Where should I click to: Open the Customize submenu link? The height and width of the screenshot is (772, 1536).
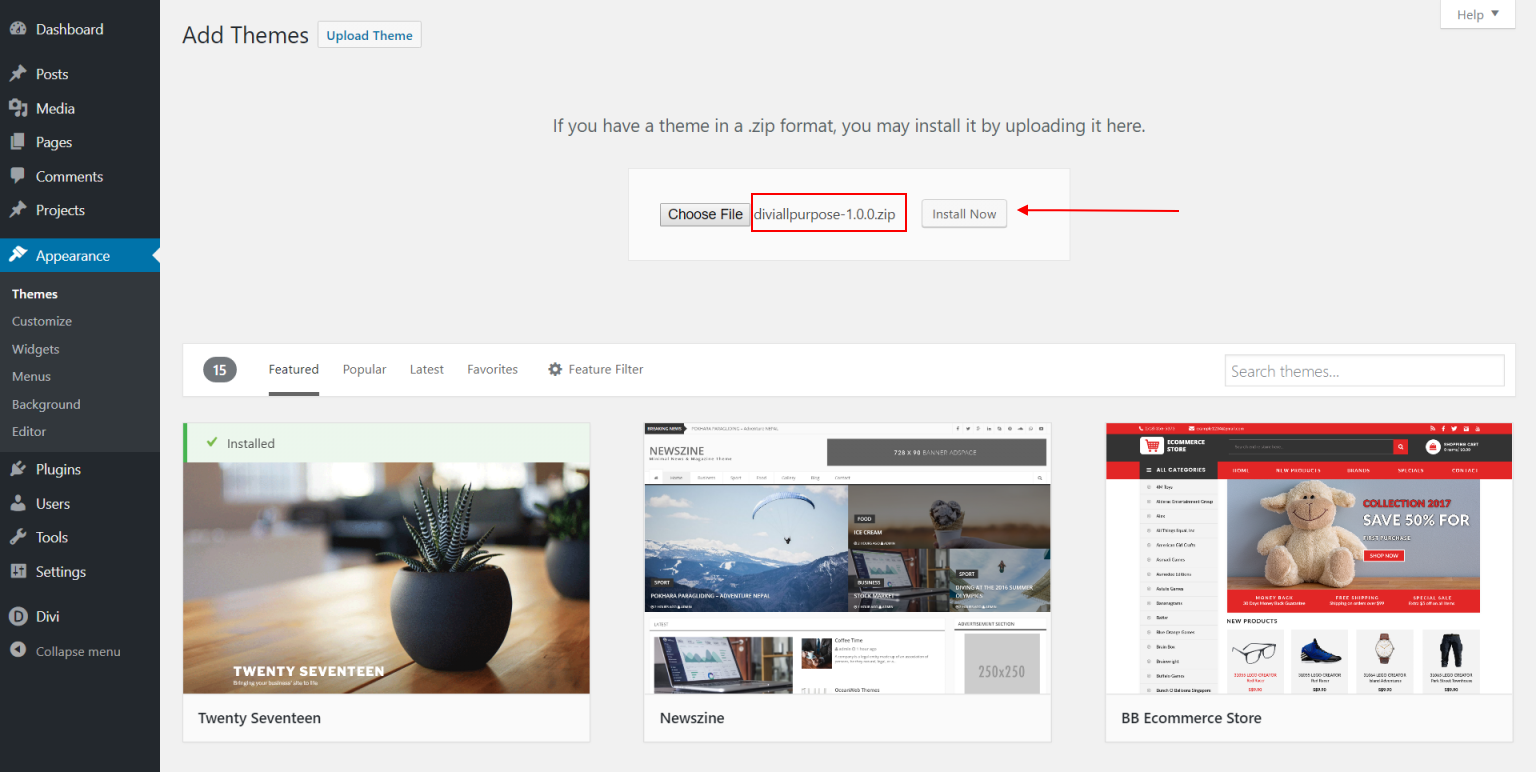pyautogui.click(x=42, y=321)
